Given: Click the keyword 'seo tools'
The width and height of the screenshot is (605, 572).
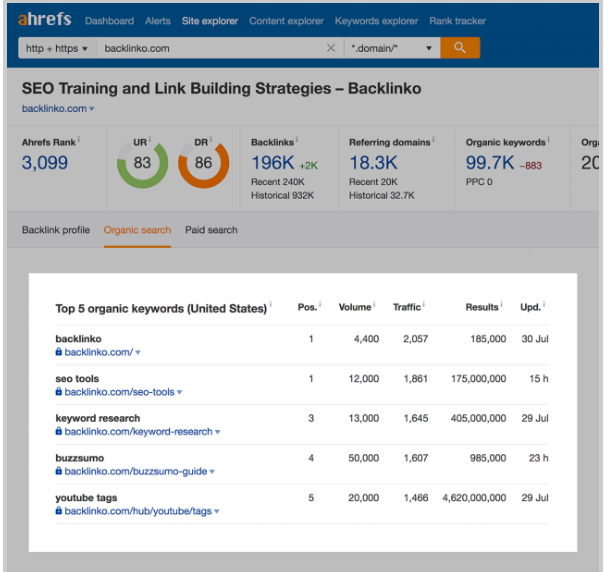Looking at the screenshot, I should (x=77, y=379).
